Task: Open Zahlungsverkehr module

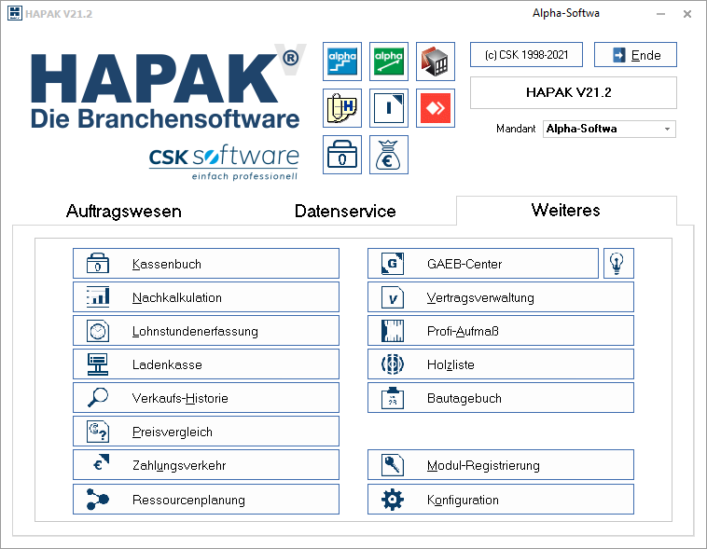Action: pyautogui.click(x=206, y=465)
